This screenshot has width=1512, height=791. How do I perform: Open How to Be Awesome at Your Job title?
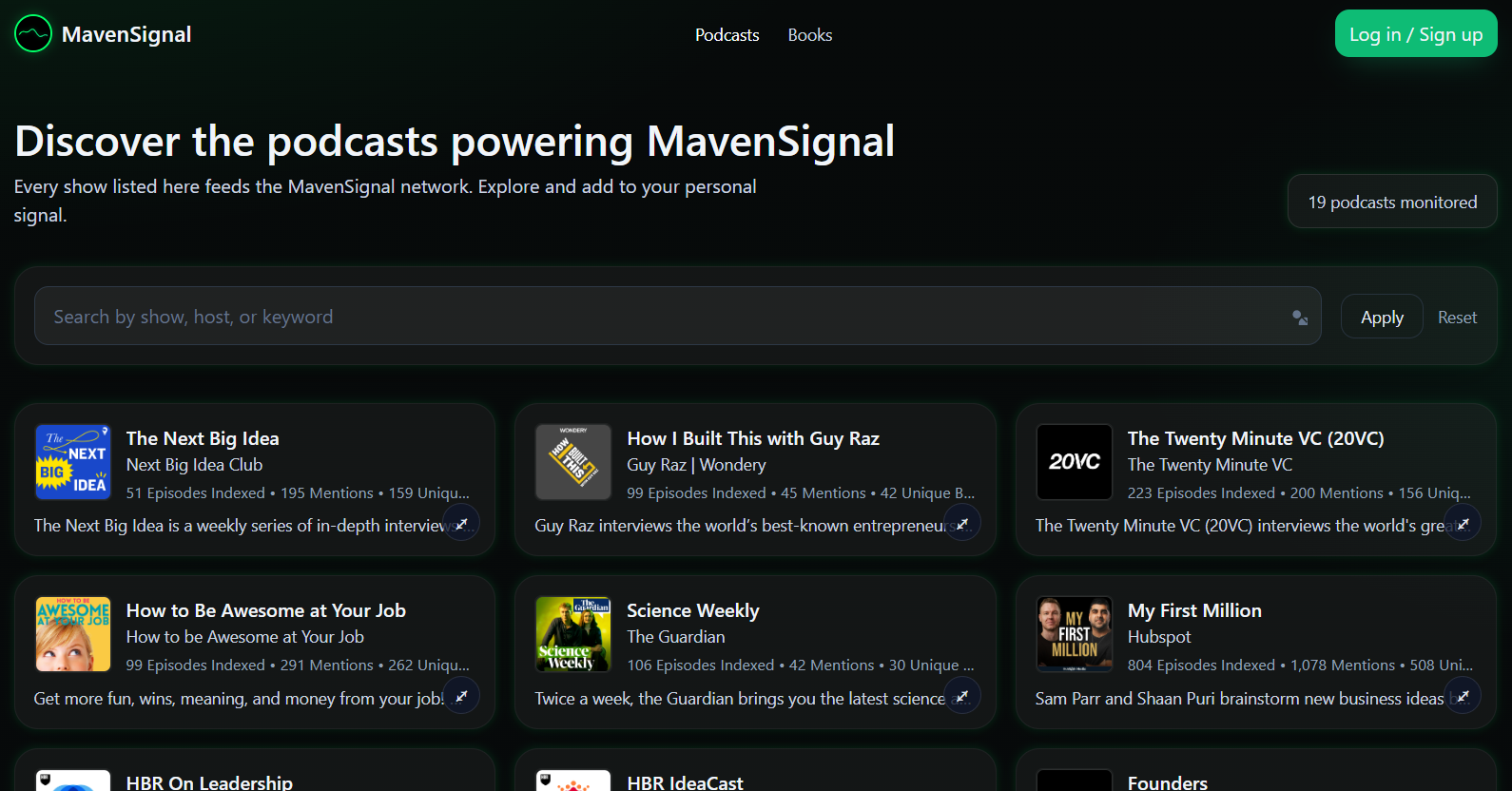click(266, 610)
